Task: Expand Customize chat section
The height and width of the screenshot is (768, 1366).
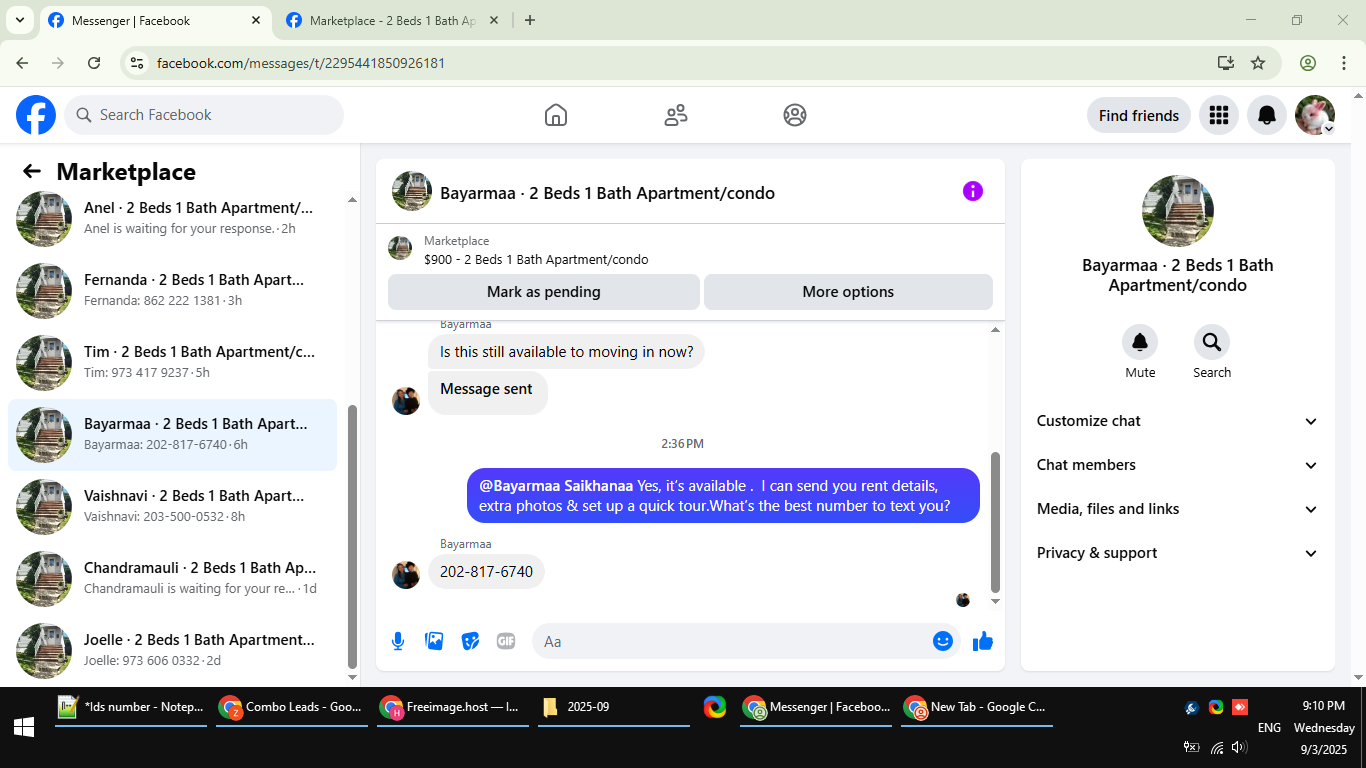Action: click(x=1178, y=421)
